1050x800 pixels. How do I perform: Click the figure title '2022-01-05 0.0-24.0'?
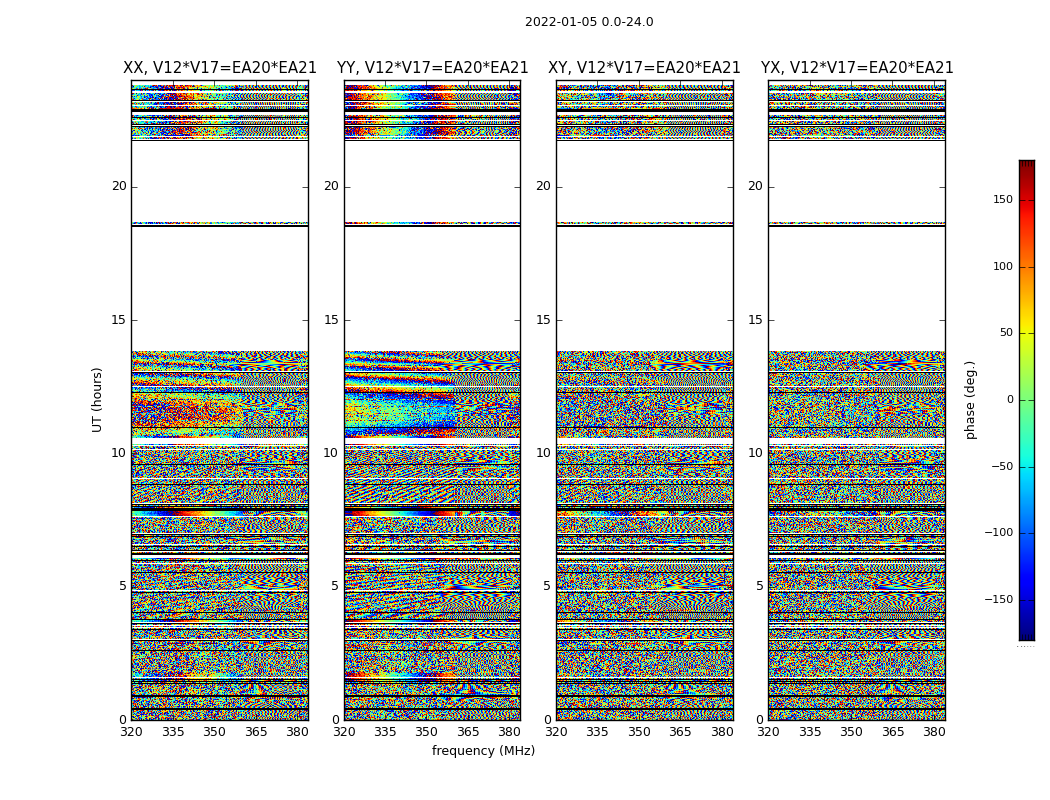[x=589, y=22]
